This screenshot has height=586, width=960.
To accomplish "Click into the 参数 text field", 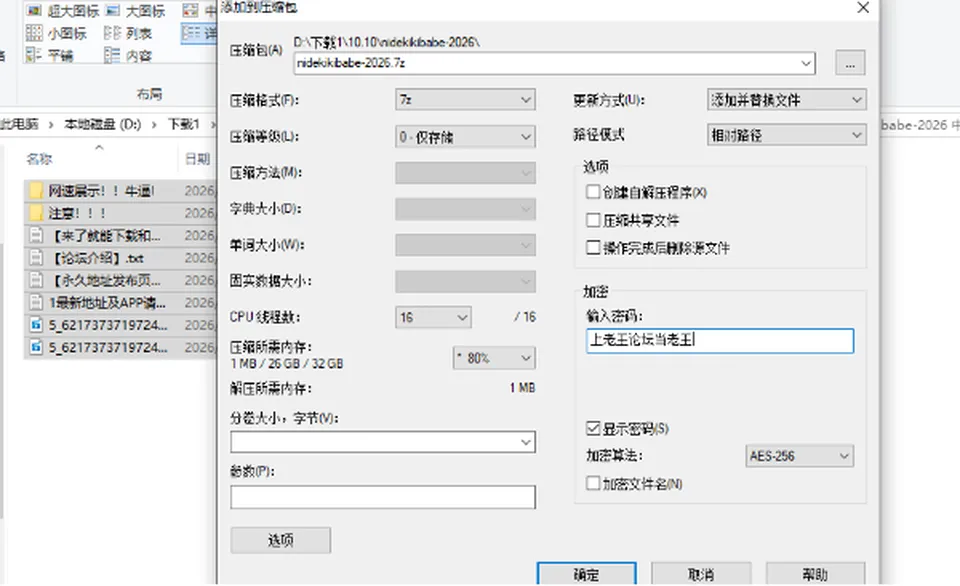I will (x=383, y=497).
